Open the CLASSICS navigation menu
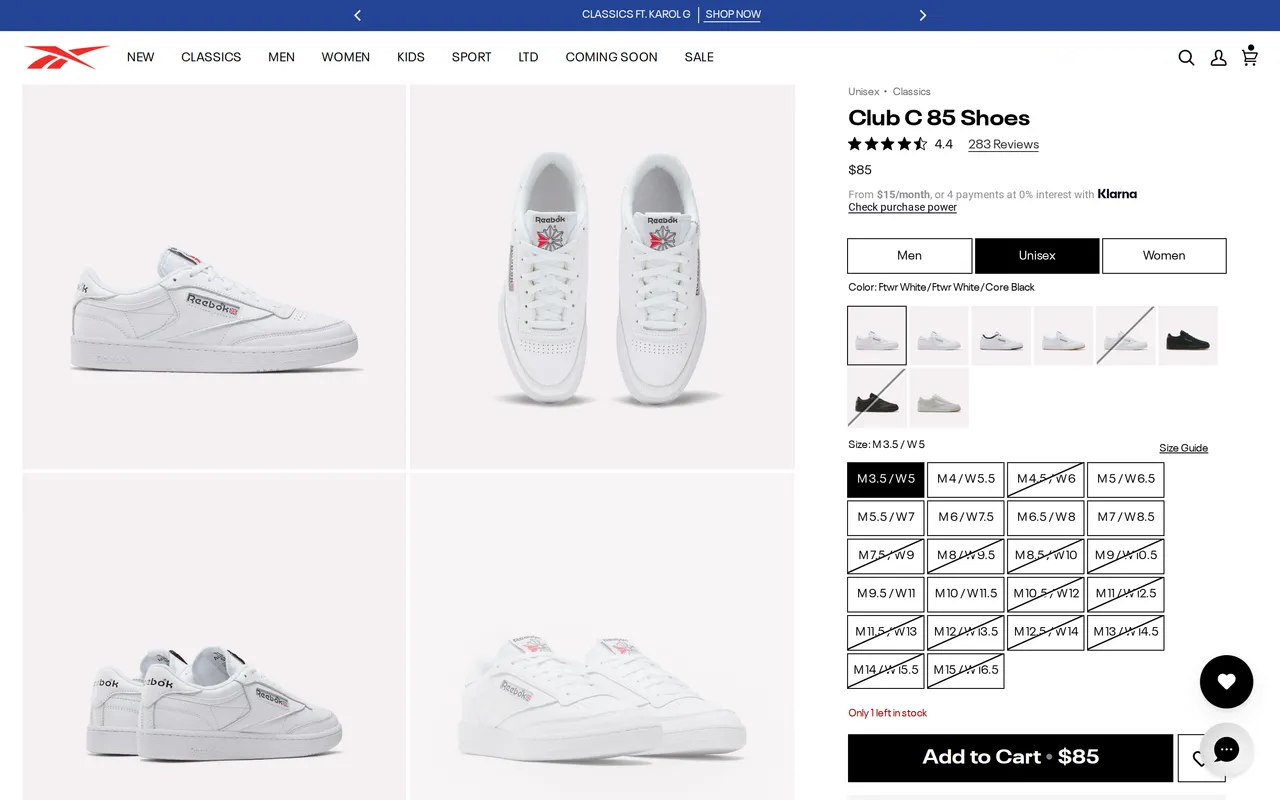The image size is (1280, 800). pos(211,57)
